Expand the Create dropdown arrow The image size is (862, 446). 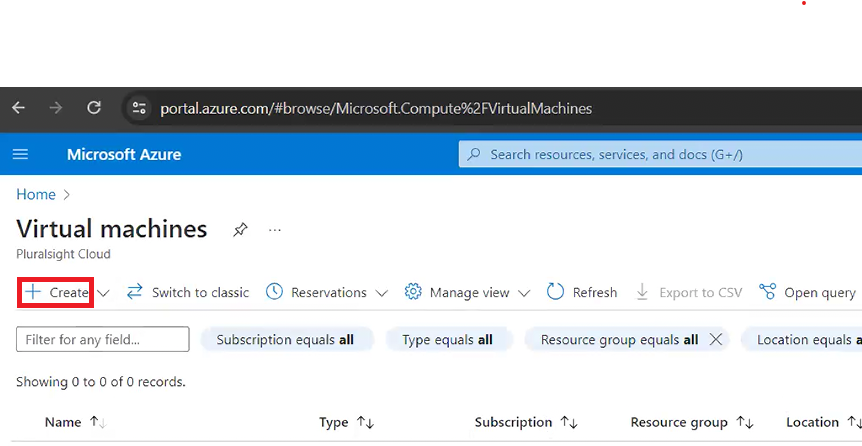coord(104,293)
